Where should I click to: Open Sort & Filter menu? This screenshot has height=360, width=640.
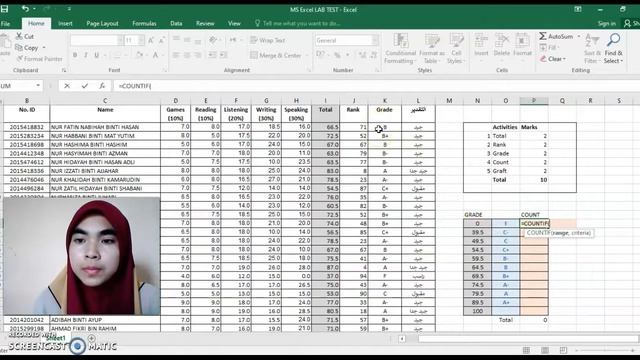click(x=592, y=49)
